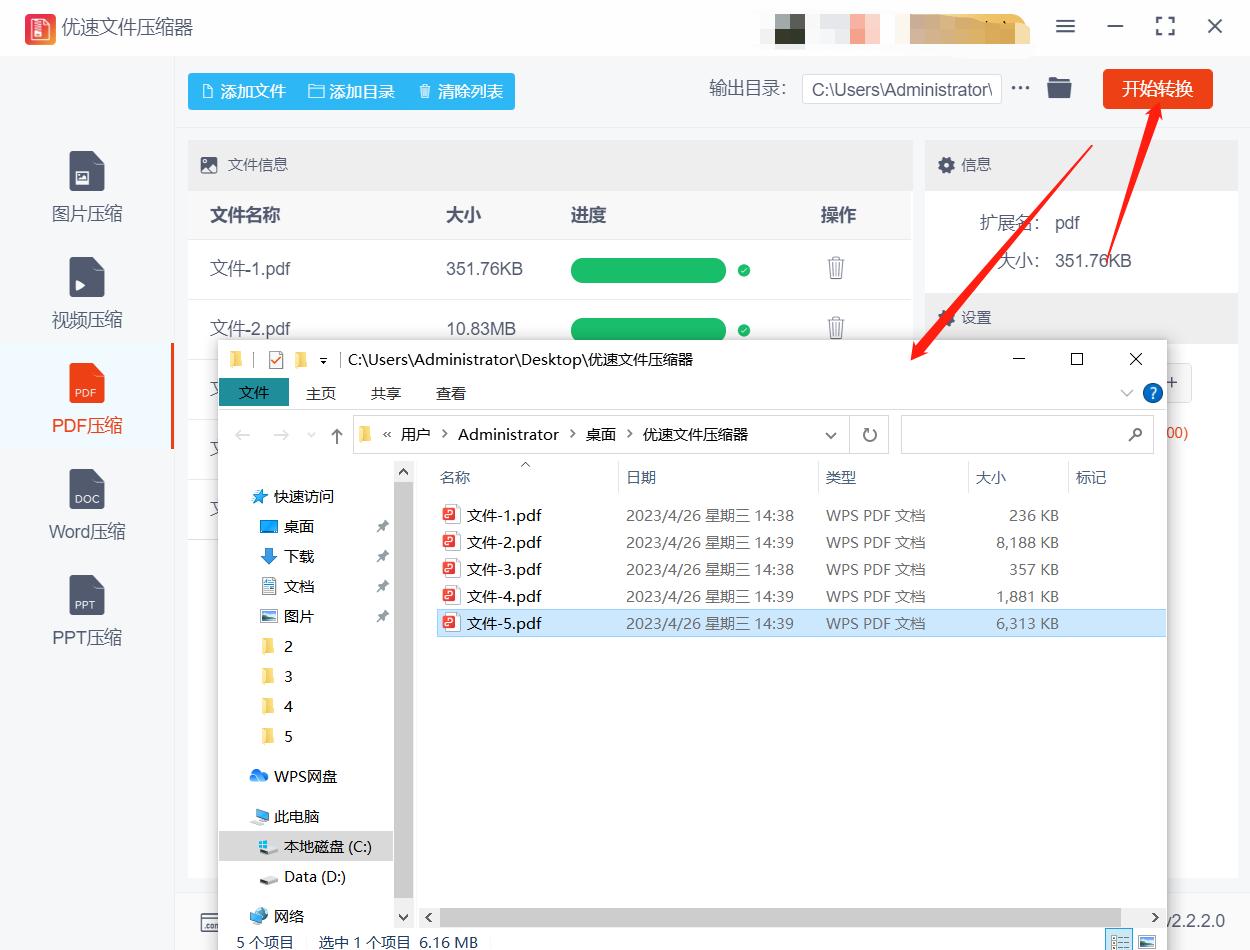Screen dimensions: 1250x950
Task: Unpin 下载 from Quick access
Action: click(x=382, y=558)
